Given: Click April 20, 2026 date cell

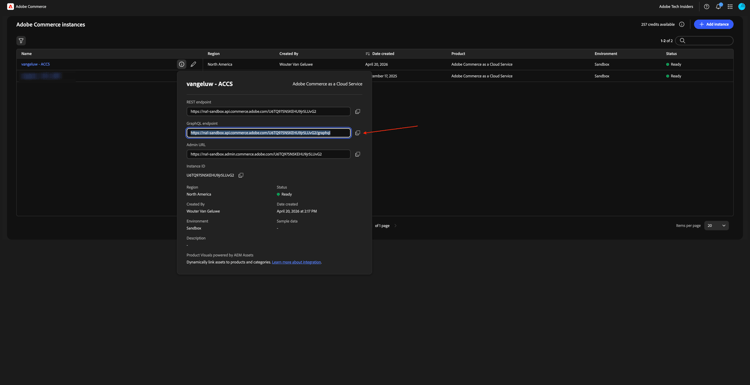Looking at the screenshot, I should [x=377, y=64].
